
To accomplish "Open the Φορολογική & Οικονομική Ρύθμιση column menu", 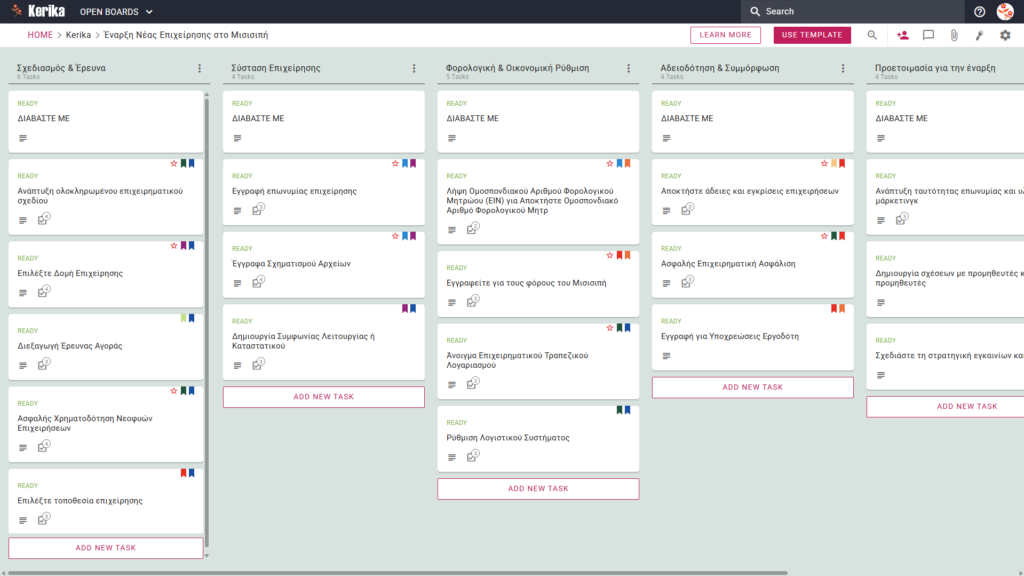I will tap(629, 68).
